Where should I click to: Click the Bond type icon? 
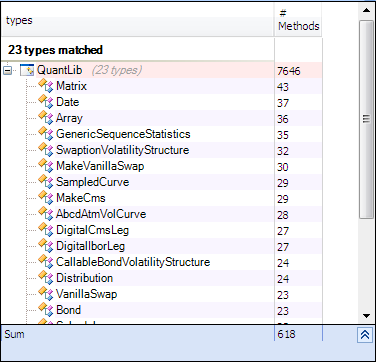[x=46, y=310]
